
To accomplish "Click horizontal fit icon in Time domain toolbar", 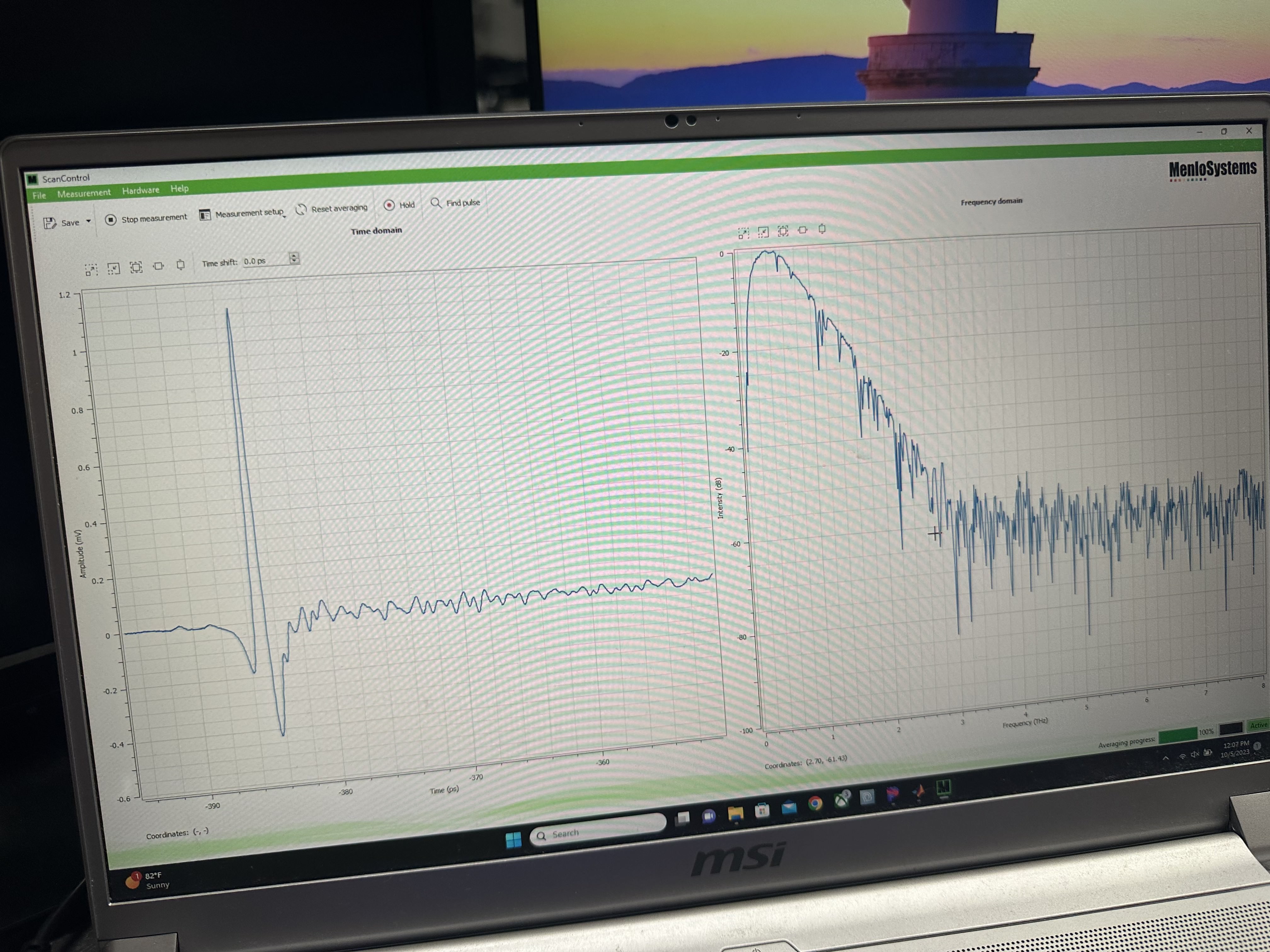I will tap(158, 266).
